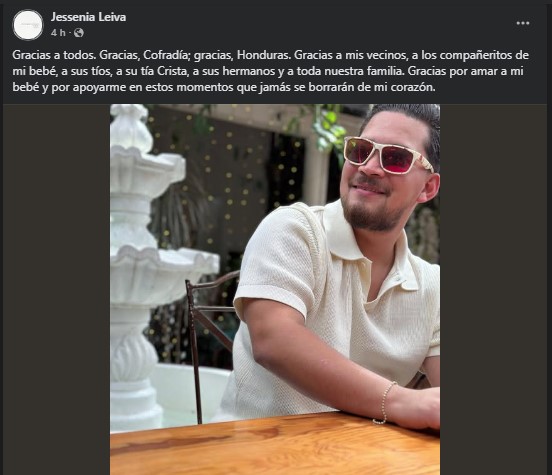
Task: Click the post text starting 'Gracias a todos'
Action: coord(270,71)
